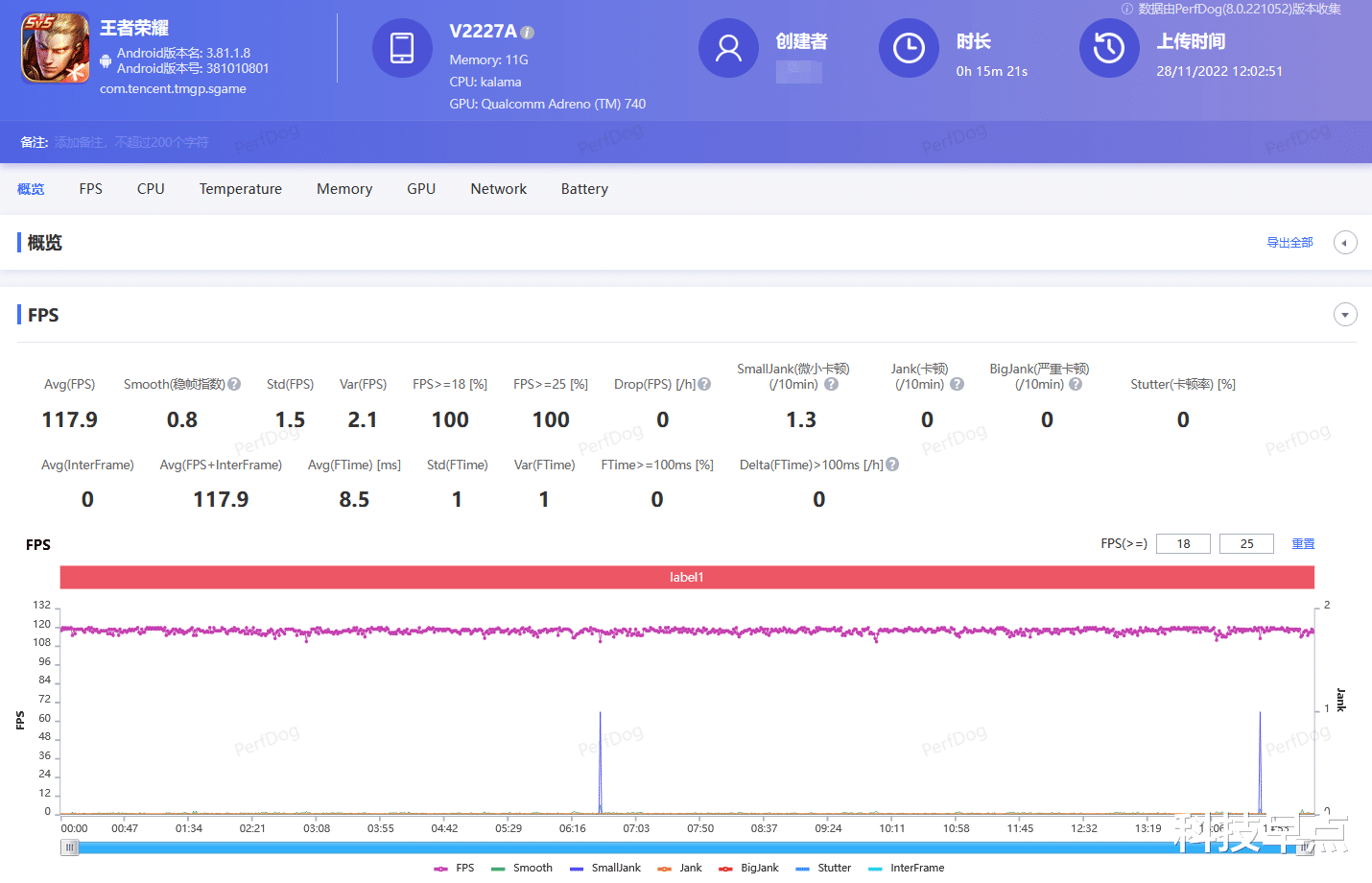Toggle the FPS series in chart legend
The width and height of the screenshot is (1372, 883).
454,868
